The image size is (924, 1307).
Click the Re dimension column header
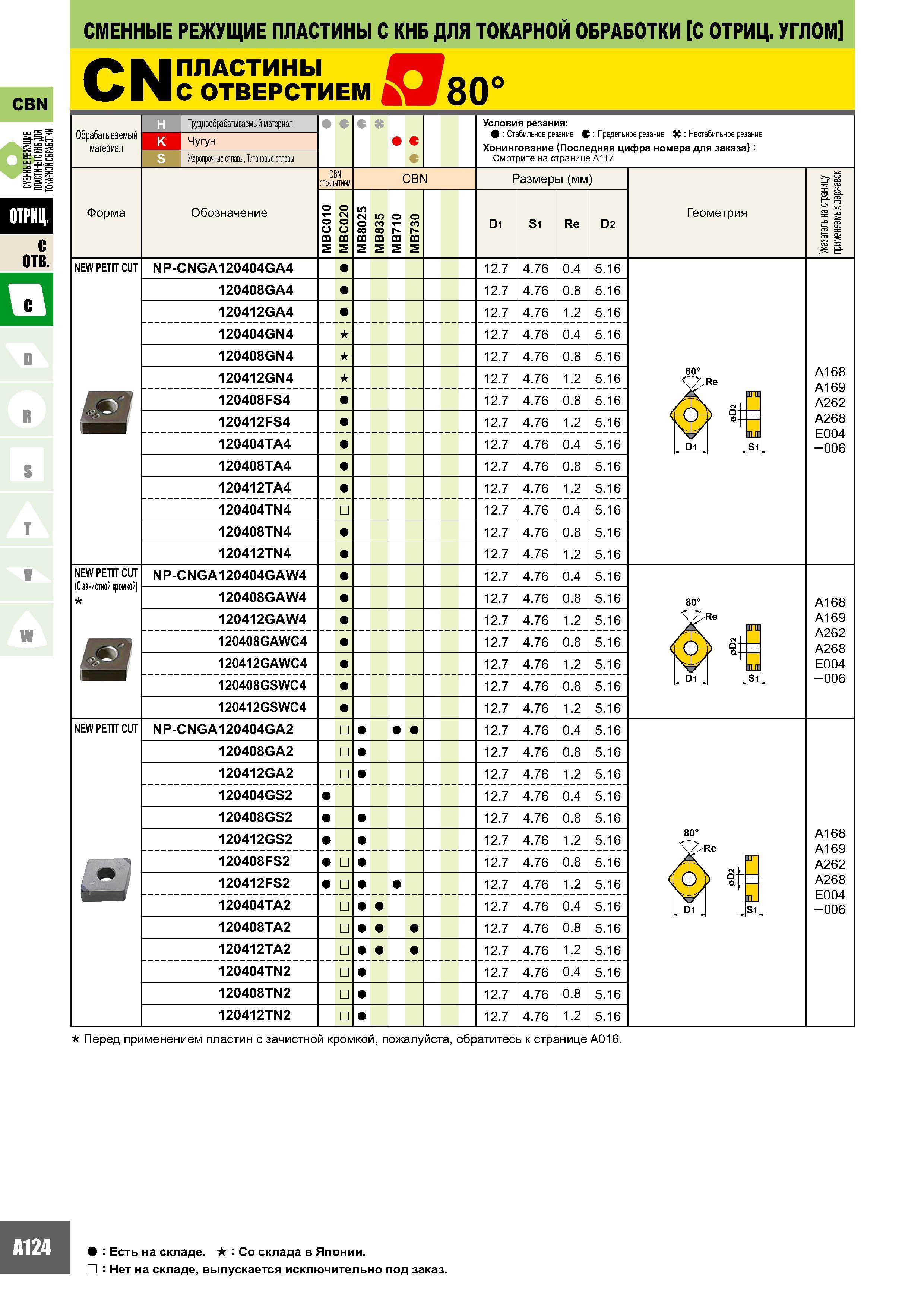pos(572,224)
